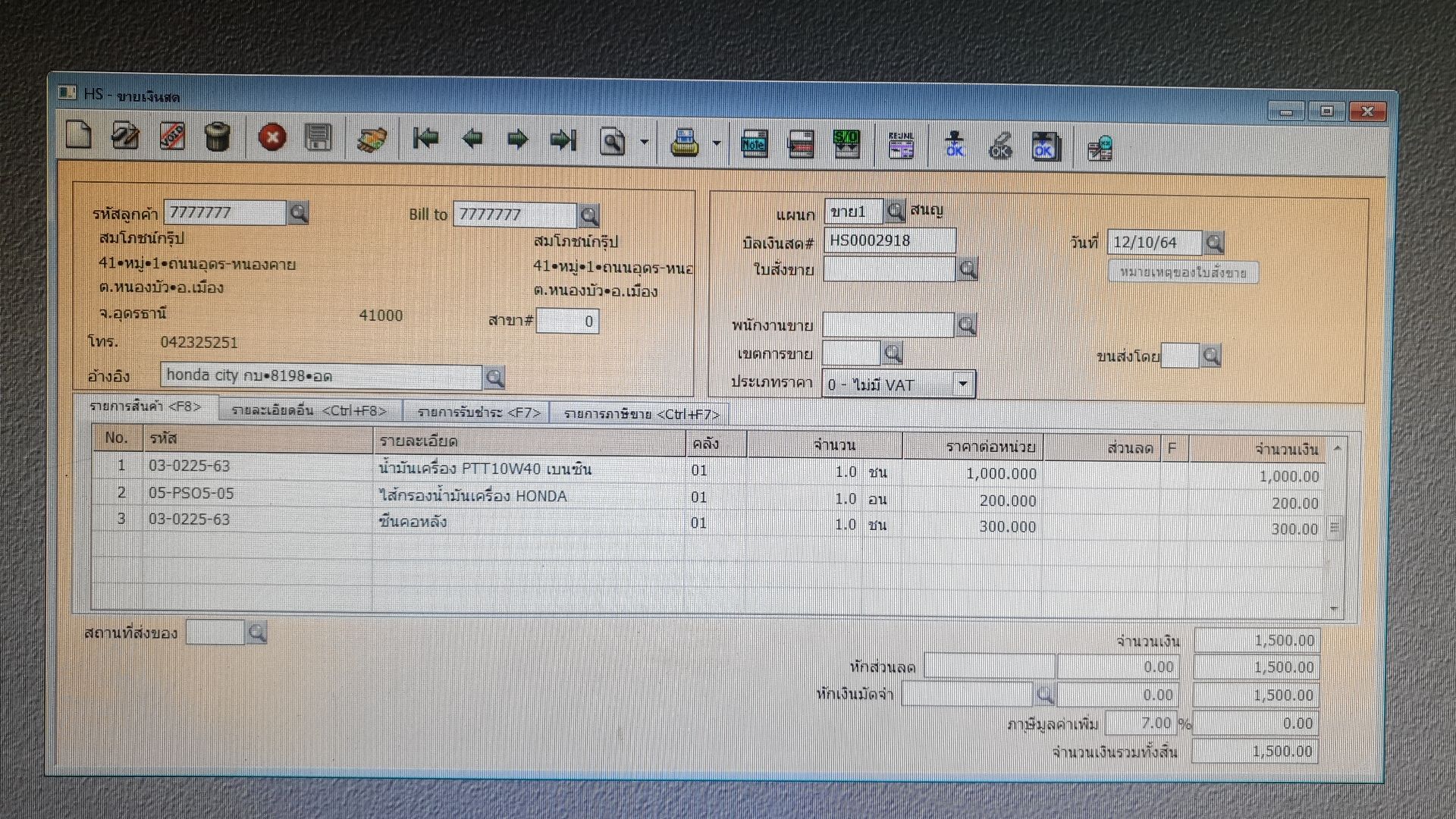Click the customer code field 7777777
Image resolution: width=1456 pixels, height=819 pixels.
pyautogui.click(x=225, y=213)
